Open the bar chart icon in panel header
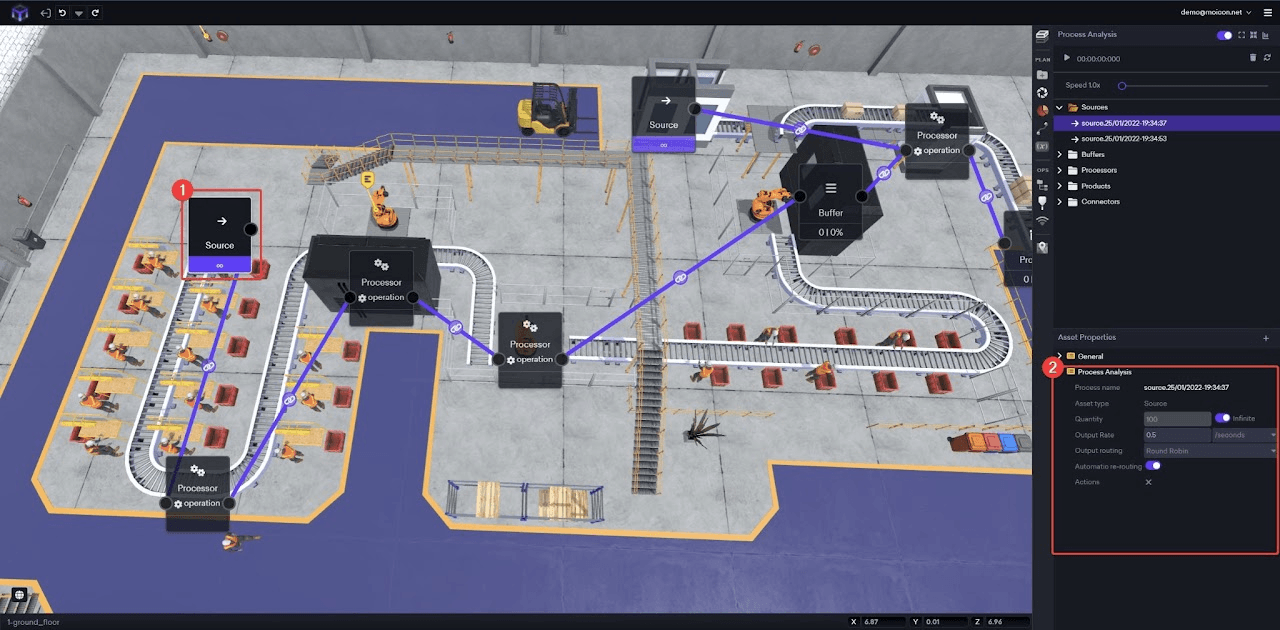Image resolution: width=1280 pixels, height=630 pixels. click(1267, 35)
